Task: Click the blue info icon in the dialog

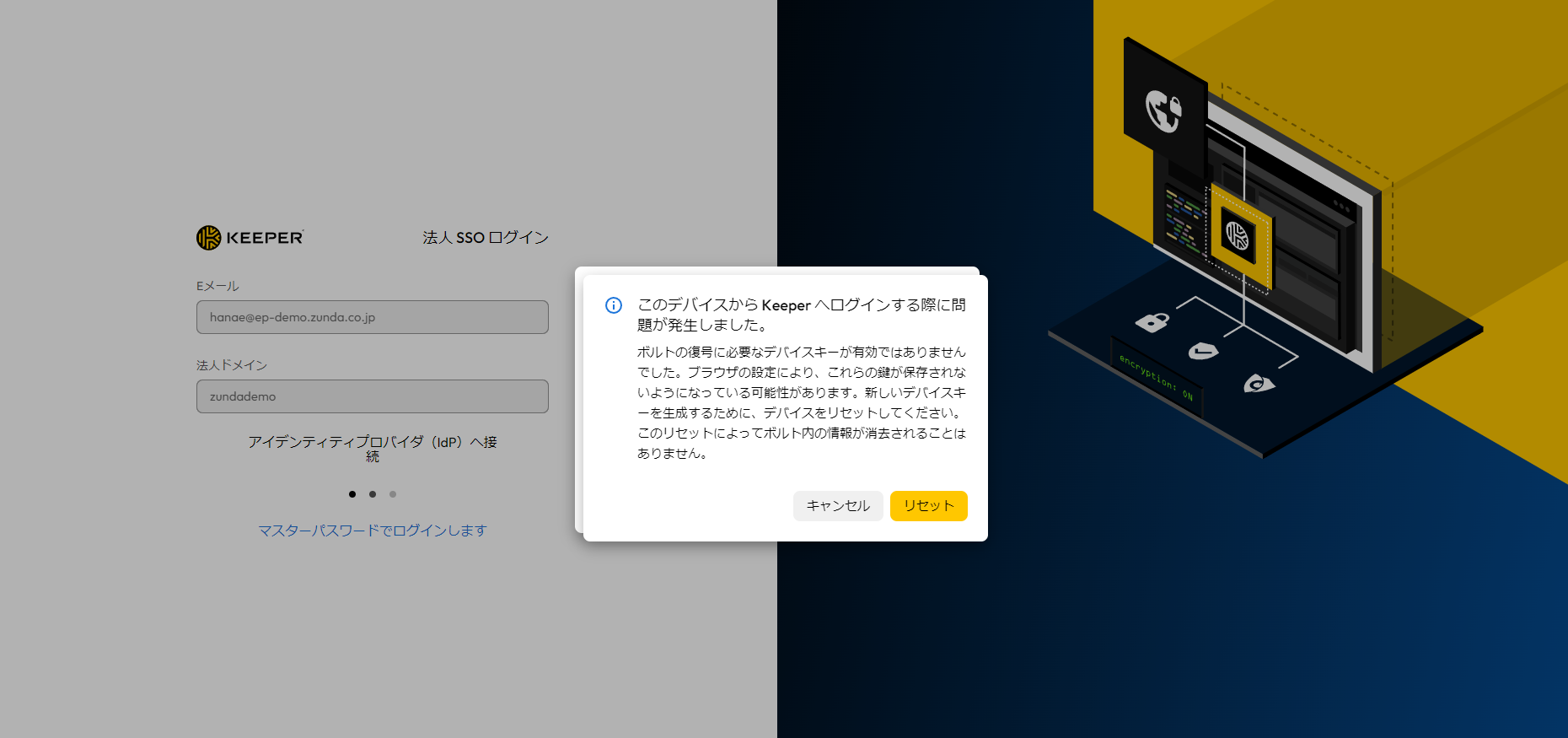Action: [x=614, y=305]
